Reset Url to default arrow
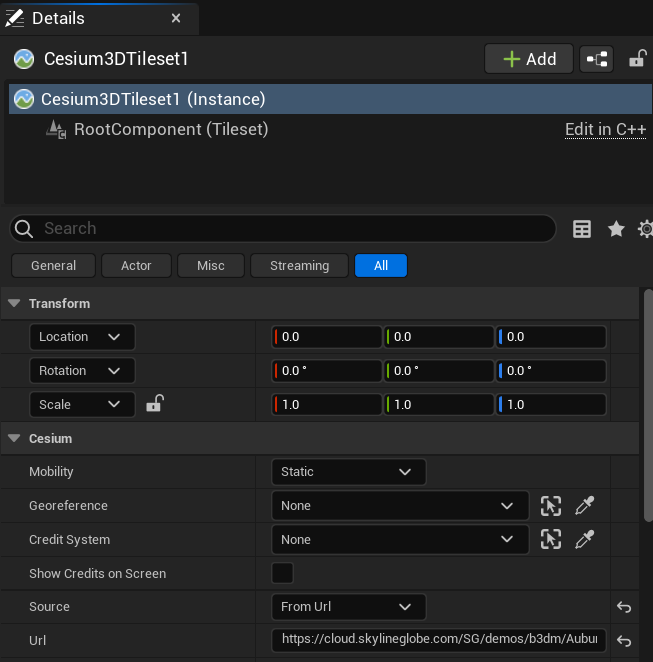 point(624,641)
